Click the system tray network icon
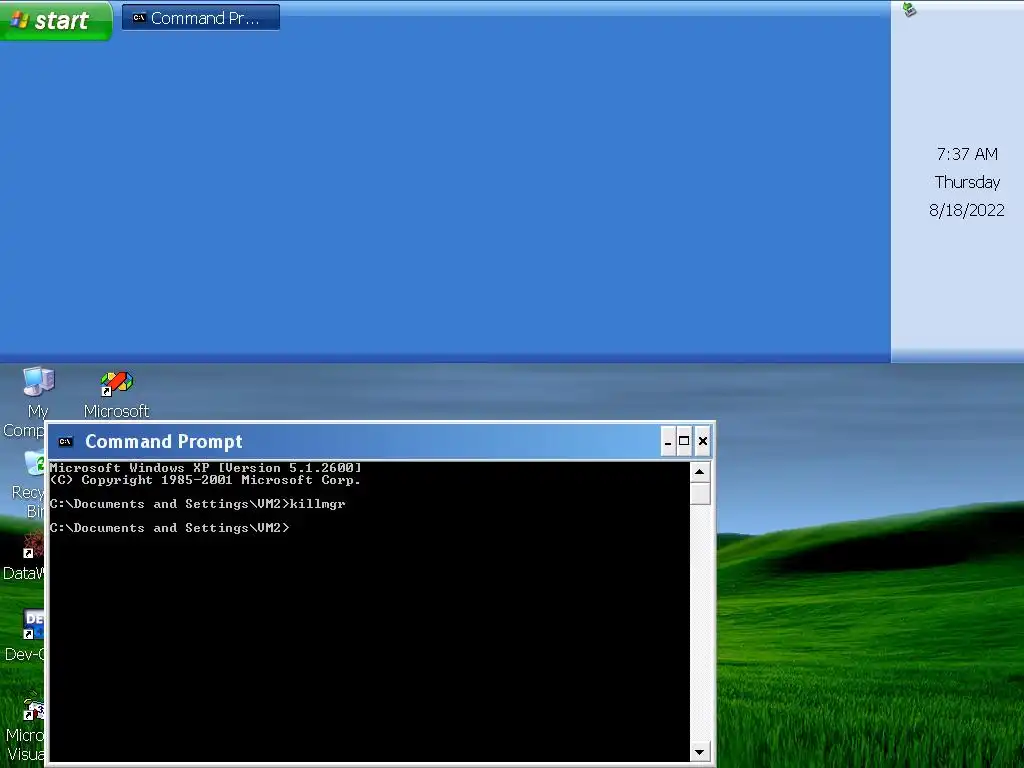The height and width of the screenshot is (768, 1024). pos(909,9)
